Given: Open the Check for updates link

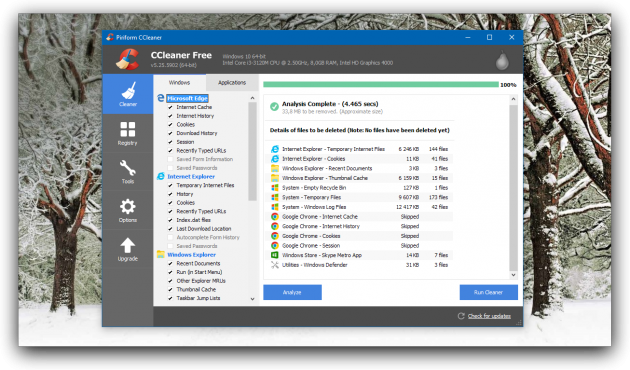Looking at the screenshot, I should pos(489,316).
